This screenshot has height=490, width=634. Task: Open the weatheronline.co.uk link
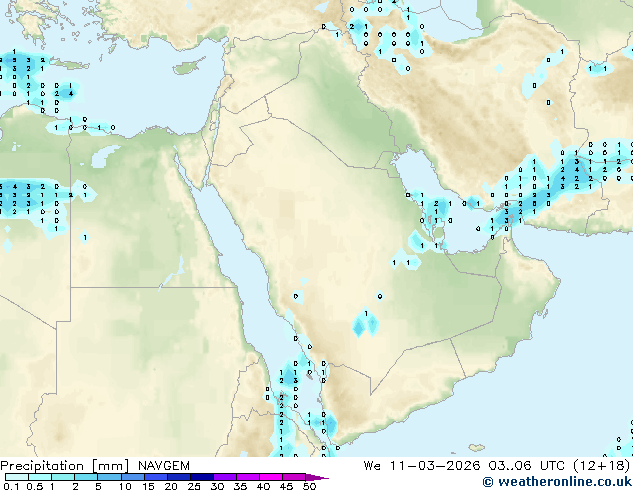[557, 482]
